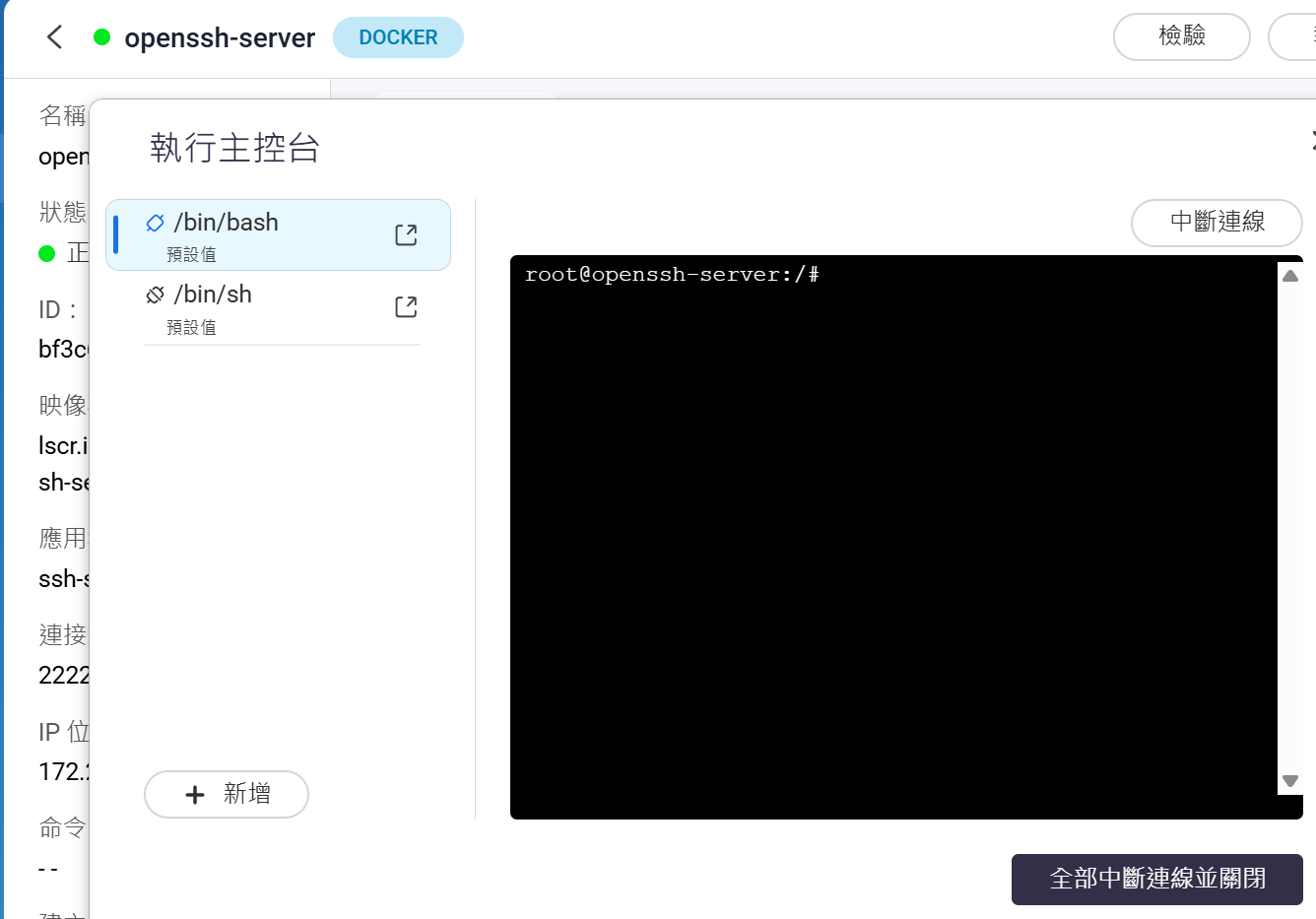Click the back arrow beside openssh-server
Viewport: 1316px width, 919px height.
(55, 37)
